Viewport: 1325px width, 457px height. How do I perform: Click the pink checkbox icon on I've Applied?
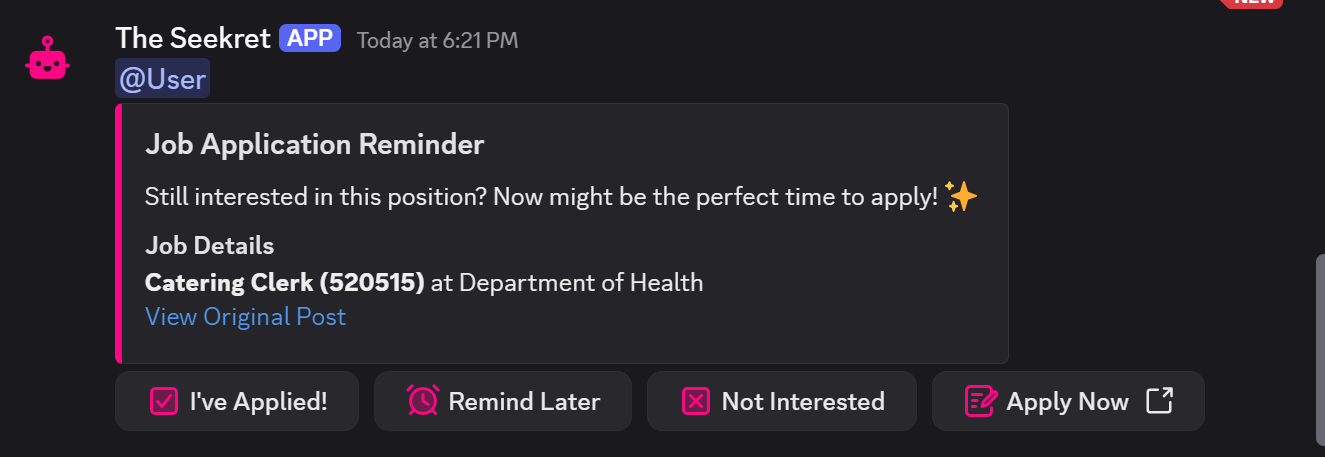[x=163, y=401]
